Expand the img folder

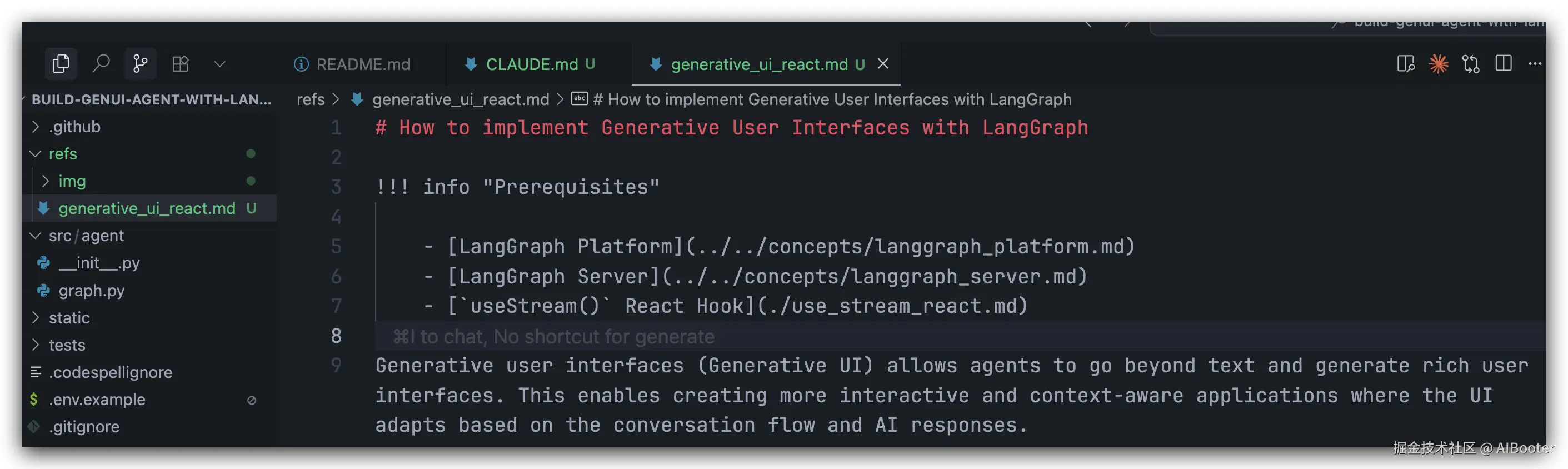tap(72, 182)
